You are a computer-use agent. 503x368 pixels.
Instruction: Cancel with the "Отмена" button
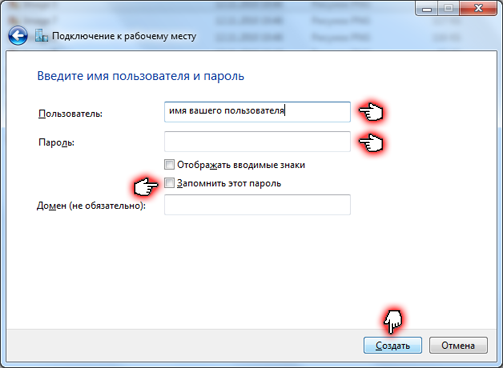(458, 345)
